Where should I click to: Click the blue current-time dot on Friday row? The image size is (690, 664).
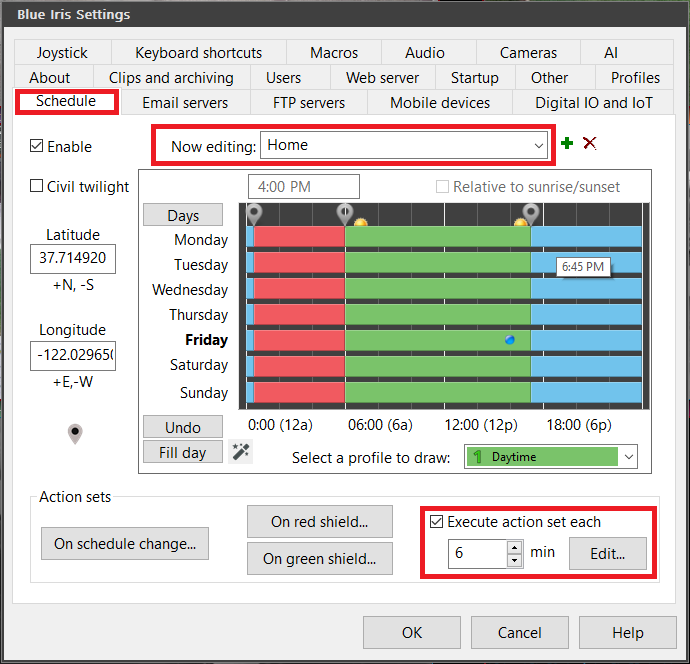click(x=510, y=340)
